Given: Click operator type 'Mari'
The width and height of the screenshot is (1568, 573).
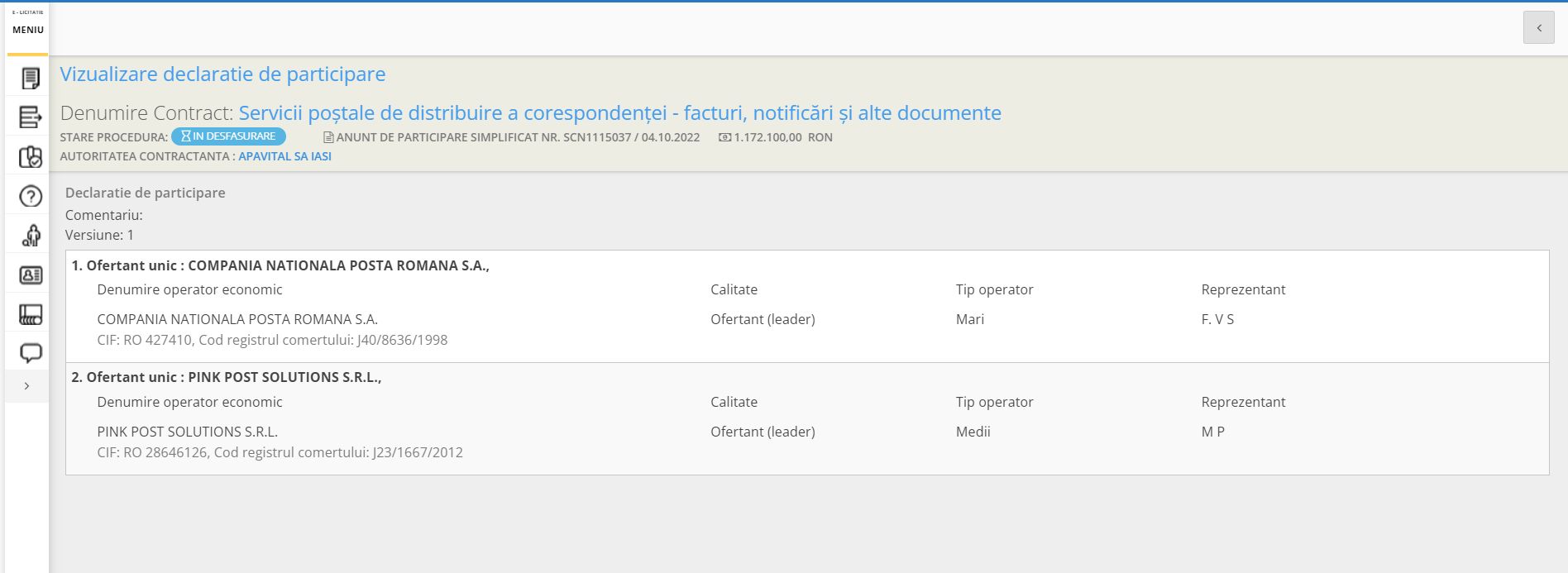Looking at the screenshot, I should coord(970,319).
